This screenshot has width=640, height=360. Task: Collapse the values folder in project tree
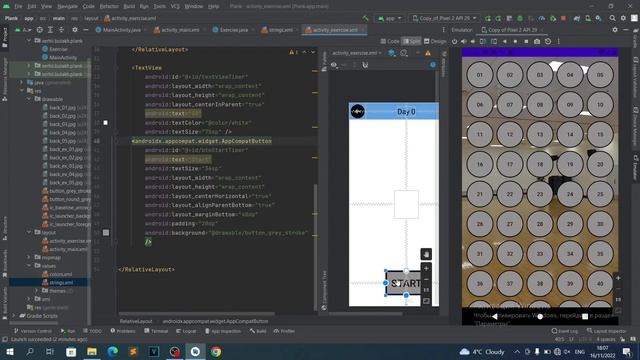(29, 266)
